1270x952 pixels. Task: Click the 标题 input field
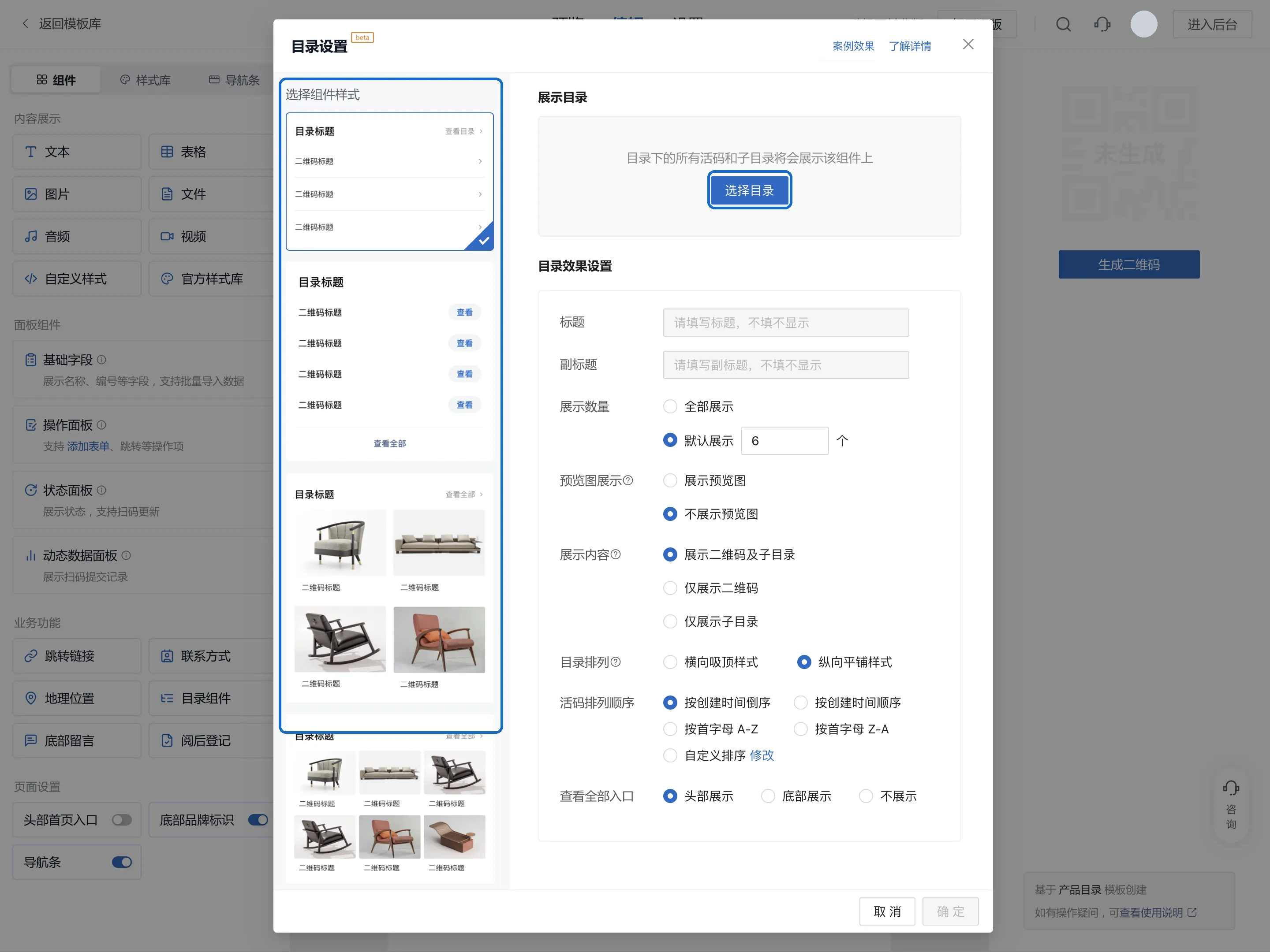click(786, 323)
